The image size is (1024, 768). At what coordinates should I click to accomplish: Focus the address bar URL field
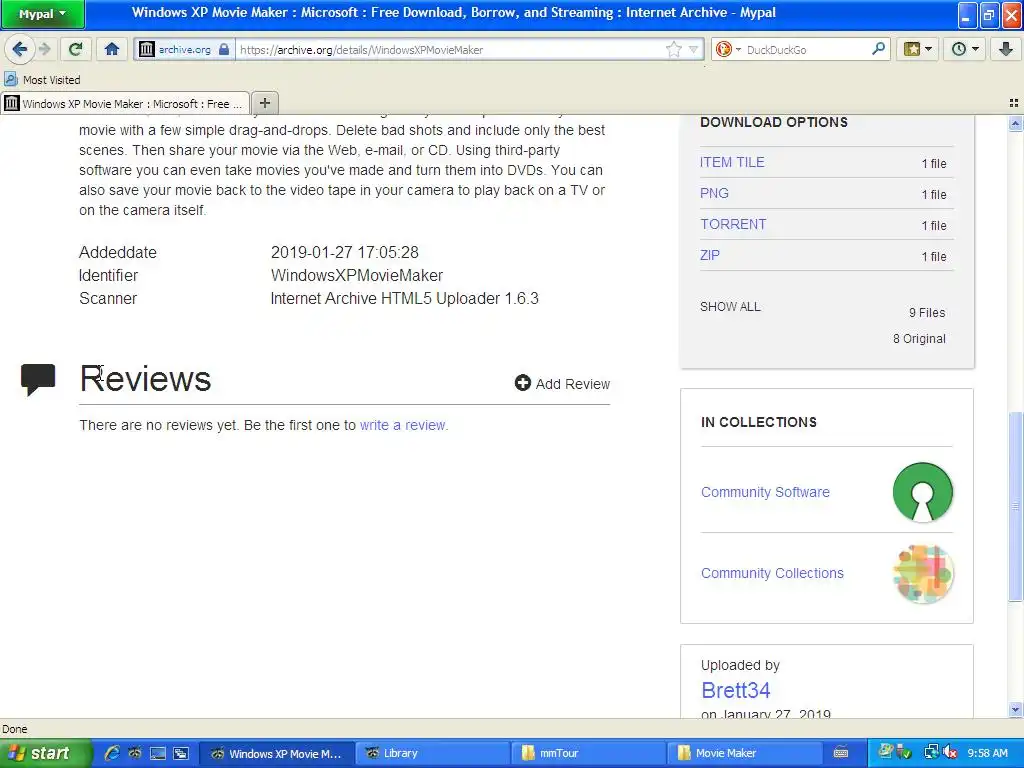pos(451,50)
